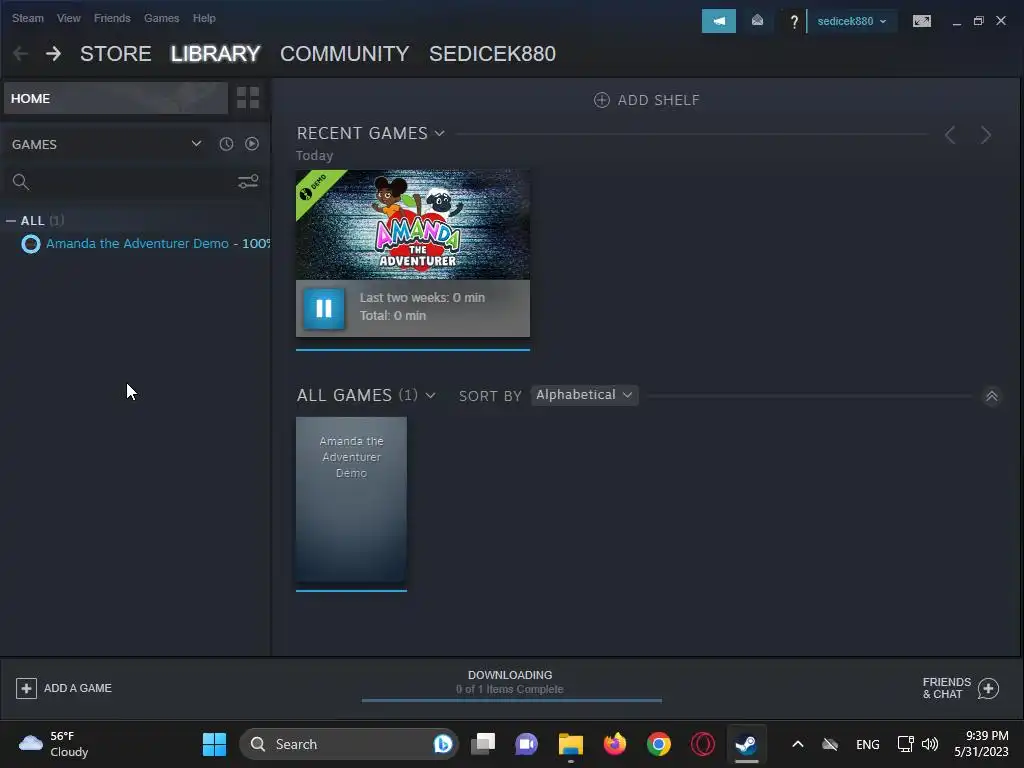This screenshot has height=768, width=1024.
Task: Launch the Chat app from taskbar
Action: pyautogui.click(x=526, y=744)
